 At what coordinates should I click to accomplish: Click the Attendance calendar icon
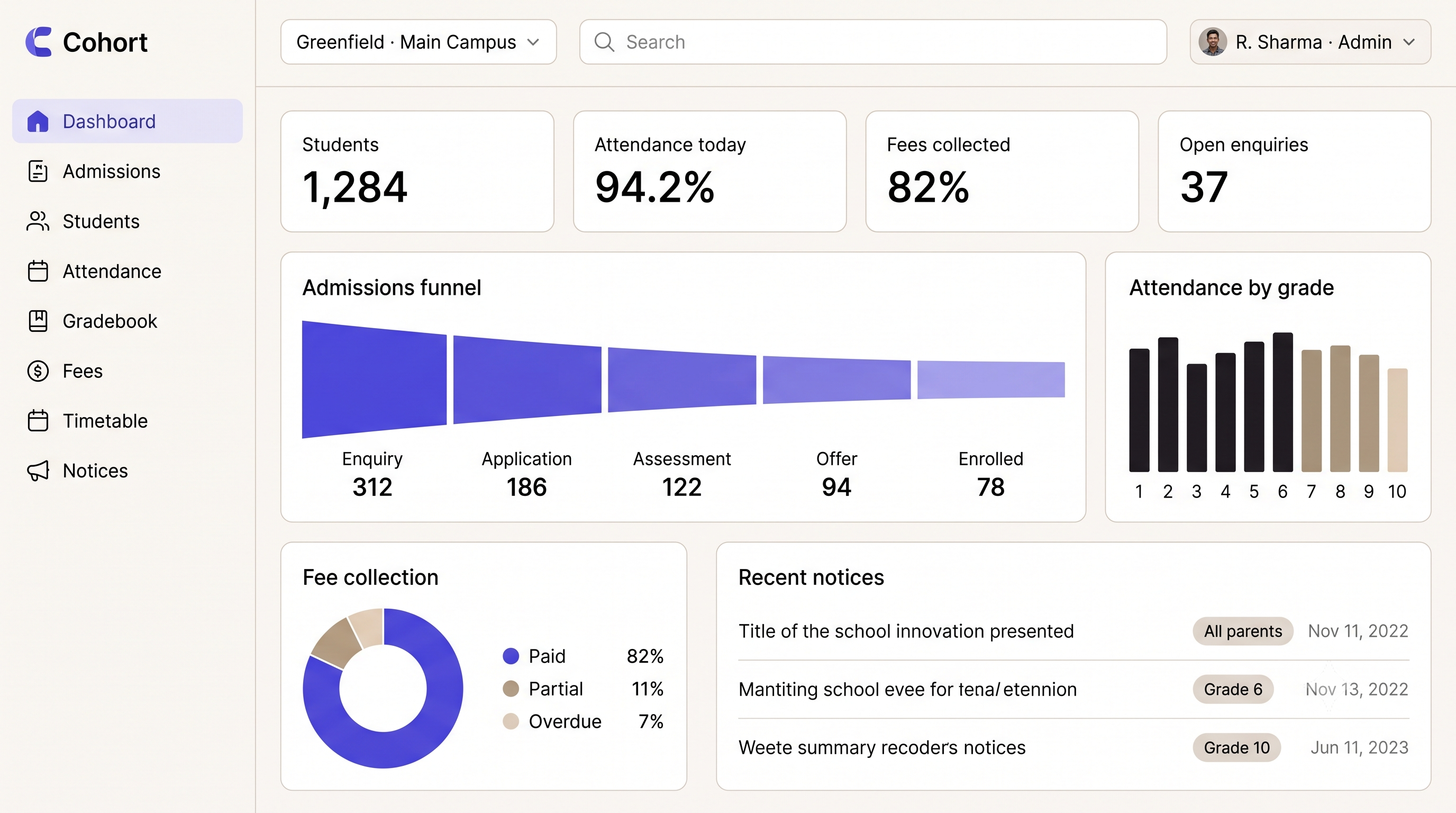pos(38,271)
